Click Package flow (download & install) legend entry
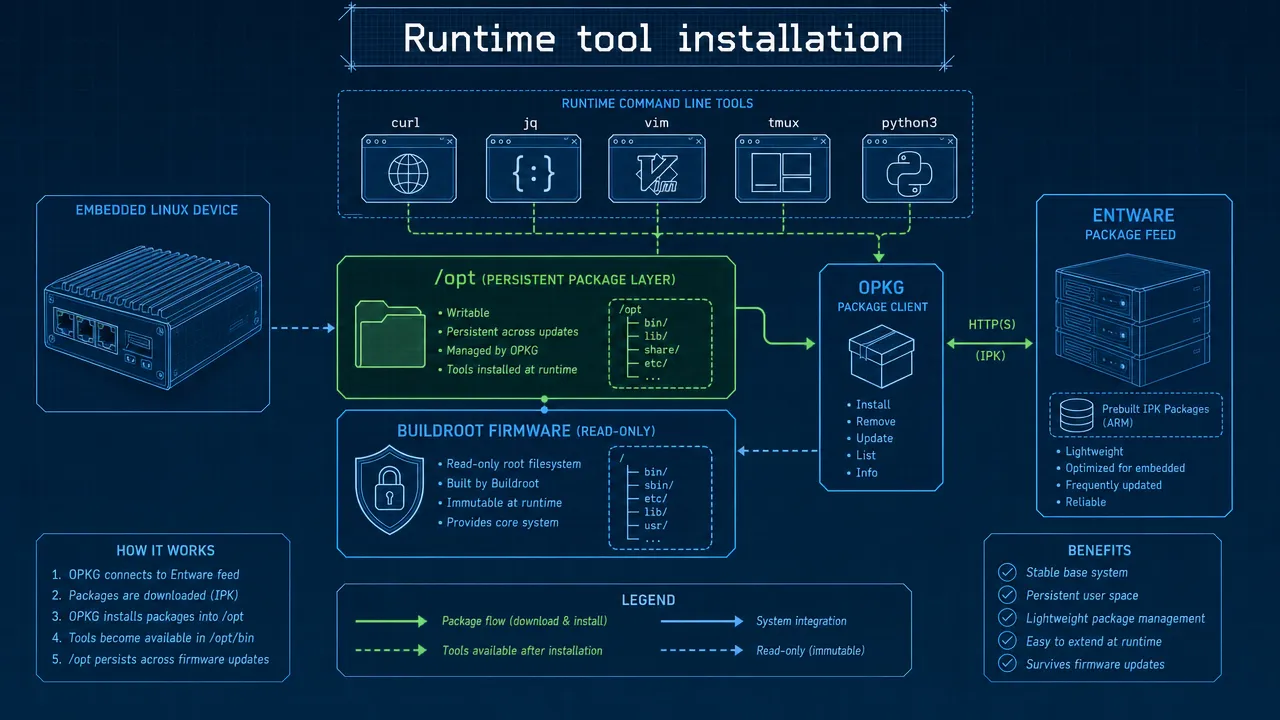The width and height of the screenshot is (1280, 720). (x=524, y=621)
